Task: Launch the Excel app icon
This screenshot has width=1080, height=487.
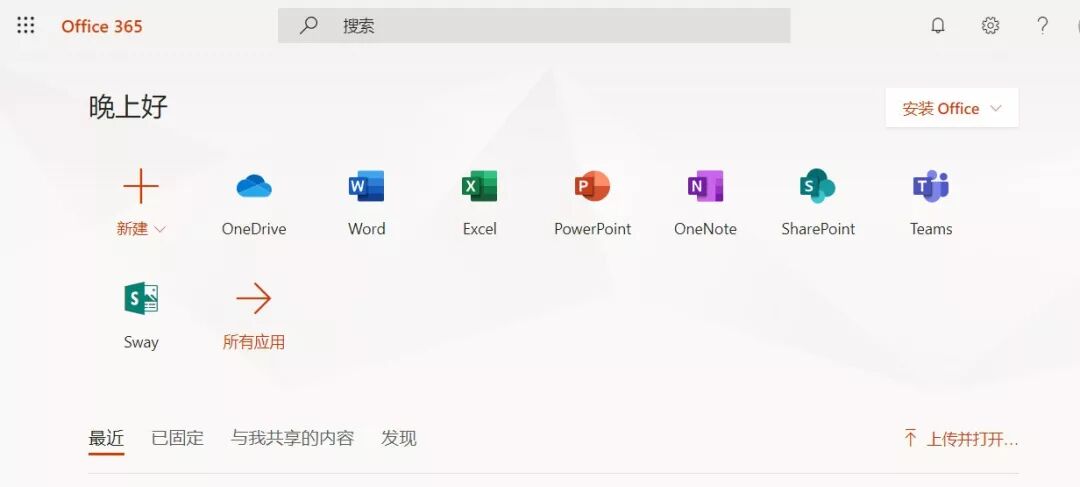Action: point(479,186)
